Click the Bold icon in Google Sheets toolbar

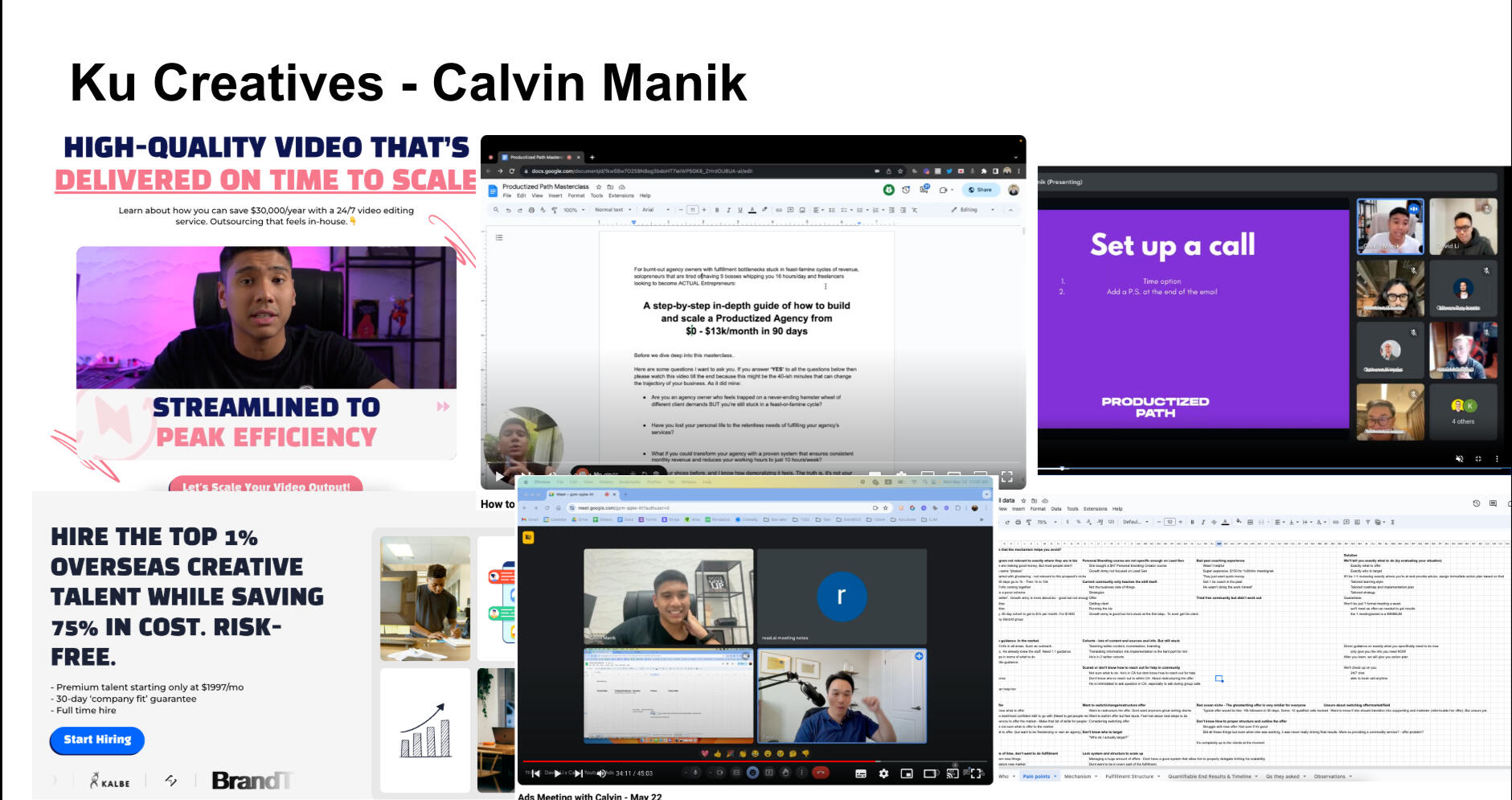[x=1192, y=522]
